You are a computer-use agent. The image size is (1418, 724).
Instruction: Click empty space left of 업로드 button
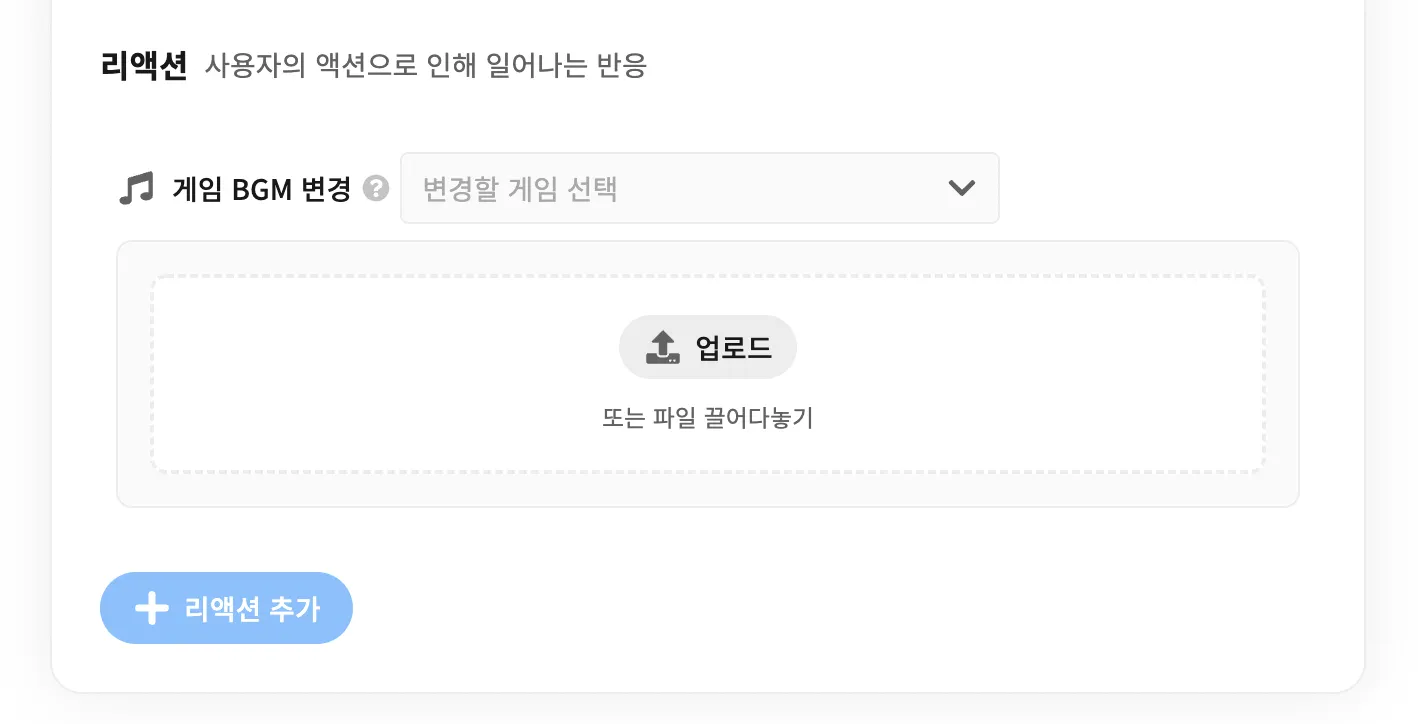click(x=400, y=347)
